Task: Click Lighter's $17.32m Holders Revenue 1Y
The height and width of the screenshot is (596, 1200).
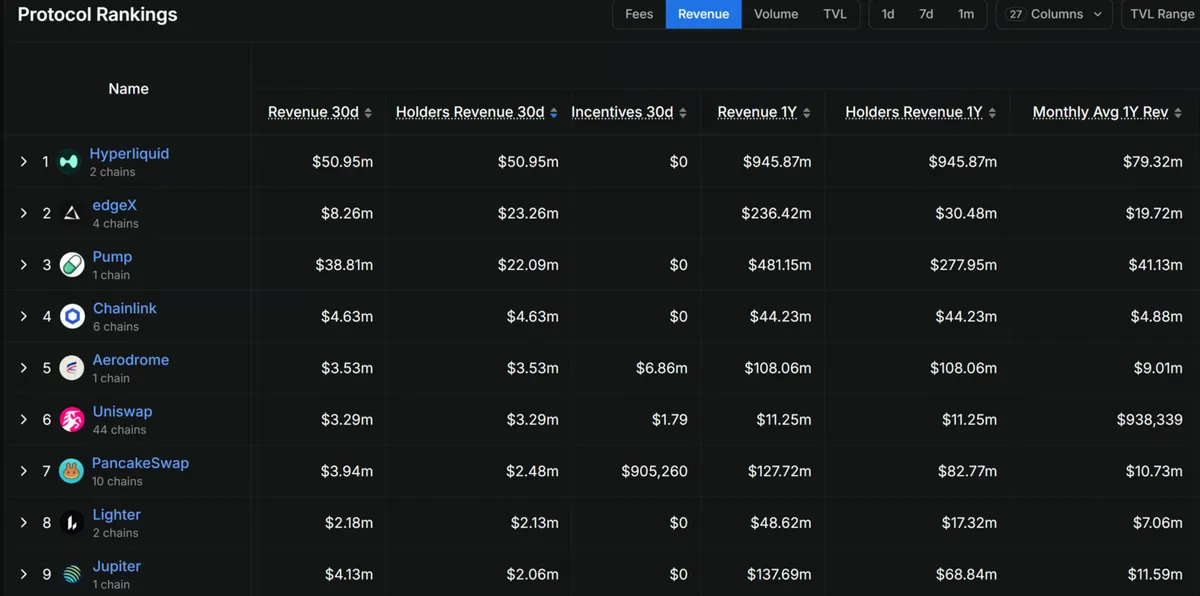Action: point(969,522)
